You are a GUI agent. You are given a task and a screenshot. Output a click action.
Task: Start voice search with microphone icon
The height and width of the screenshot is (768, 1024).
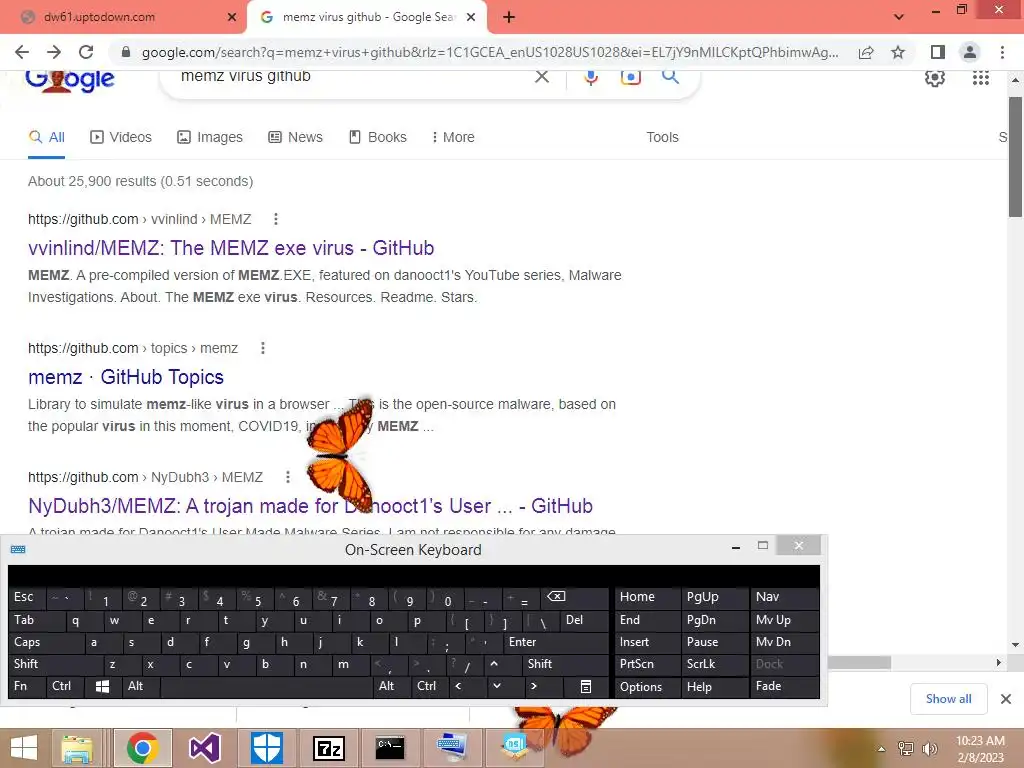pos(590,77)
